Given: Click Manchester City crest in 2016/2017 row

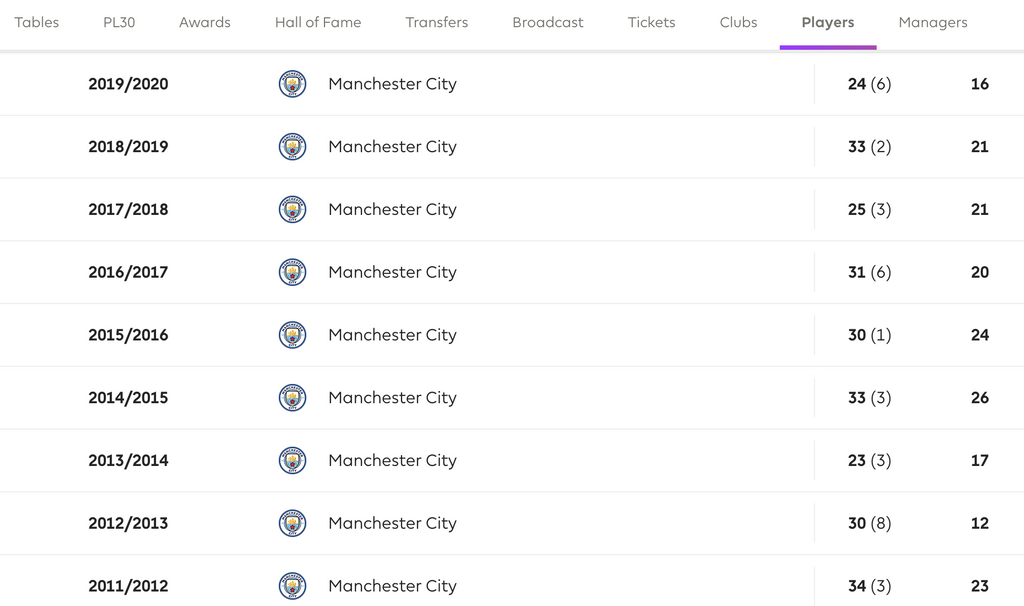Looking at the screenshot, I should (x=292, y=272).
